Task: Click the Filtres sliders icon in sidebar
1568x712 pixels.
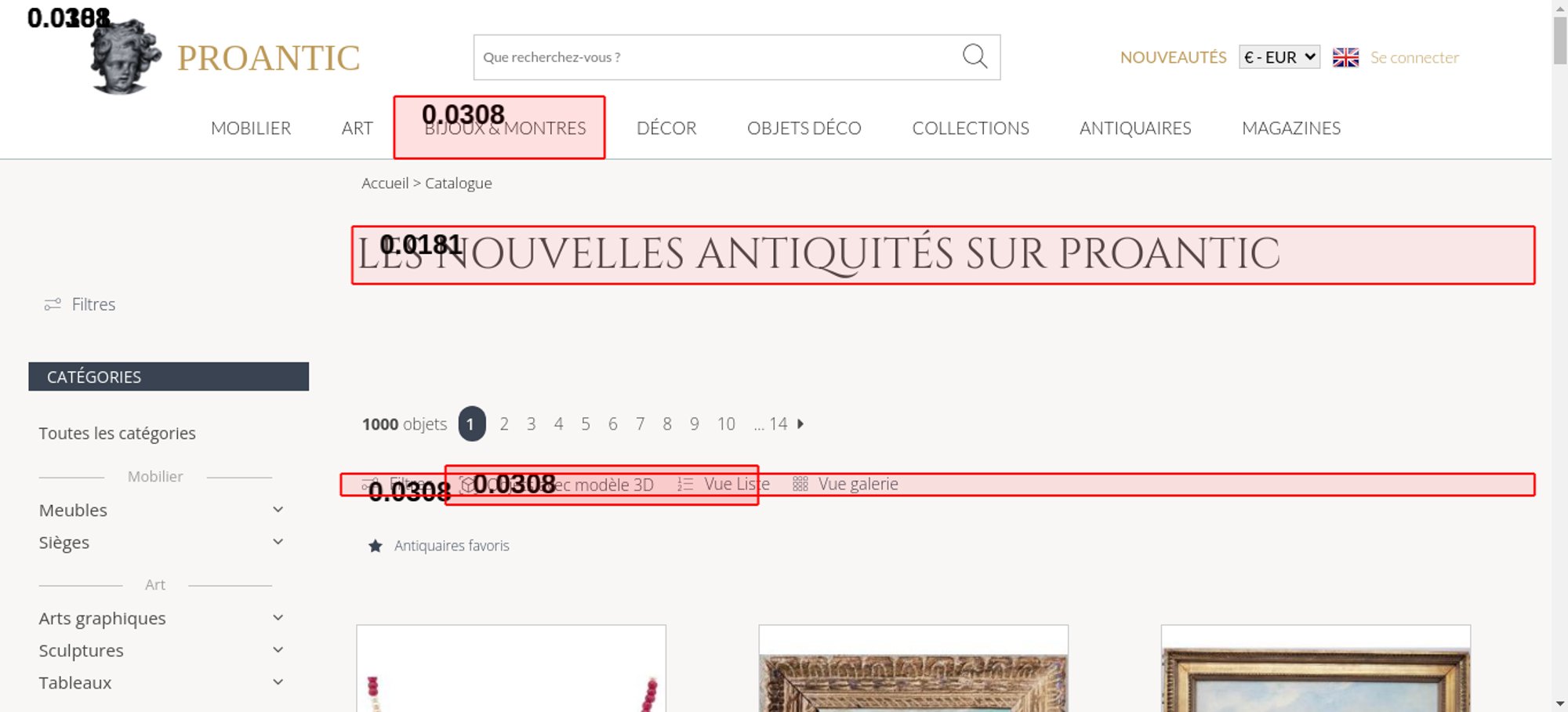Action: click(x=53, y=304)
